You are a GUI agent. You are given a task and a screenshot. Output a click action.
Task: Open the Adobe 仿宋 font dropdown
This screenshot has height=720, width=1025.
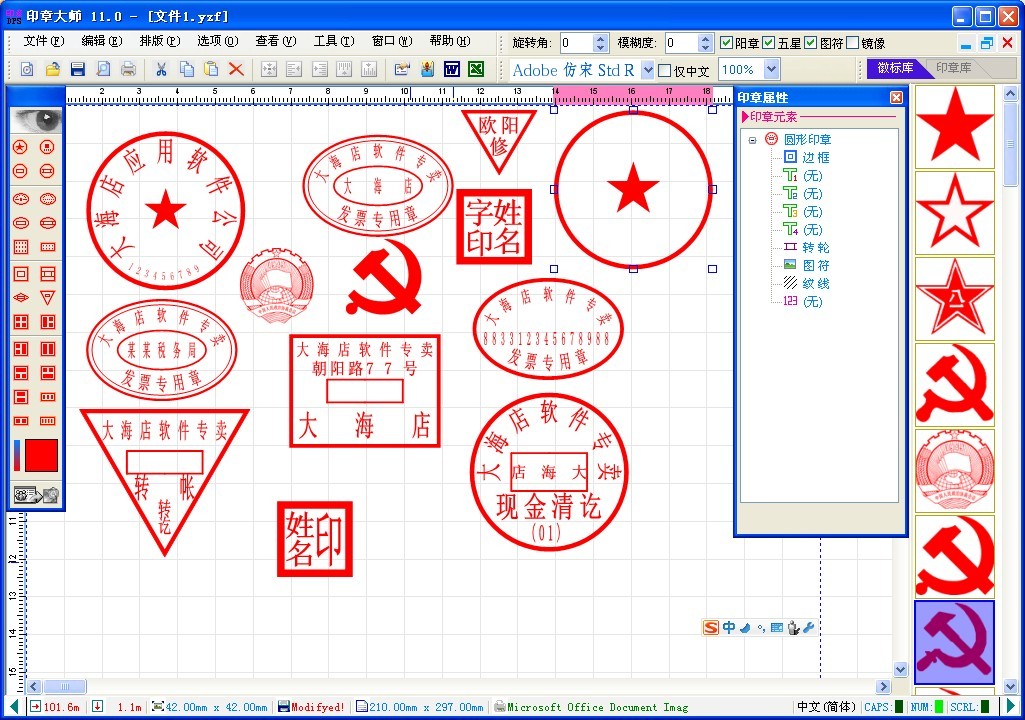click(x=646, y=70)
